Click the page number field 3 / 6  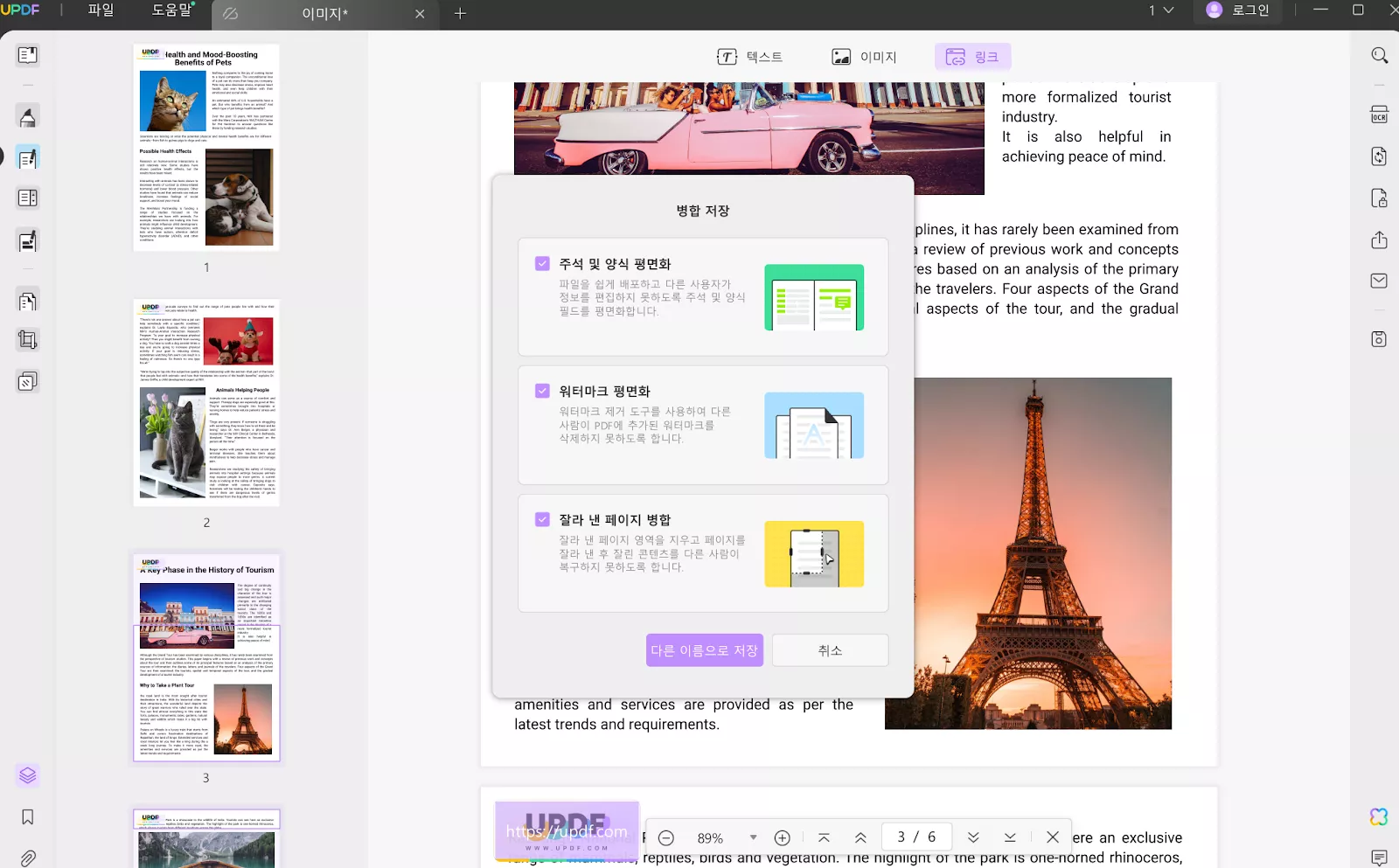916,837
